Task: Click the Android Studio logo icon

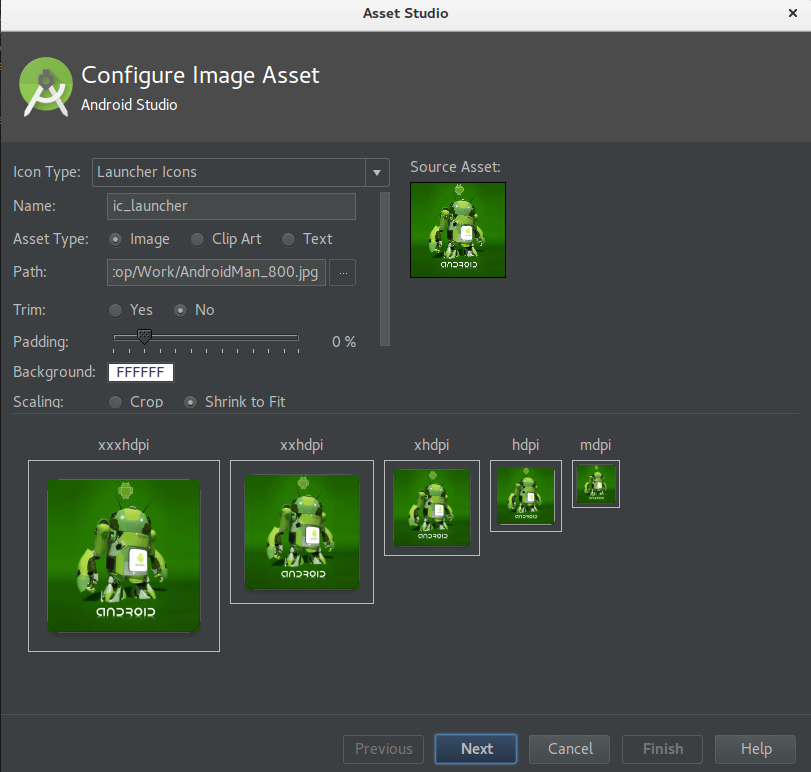Action: tap(46, 86)
